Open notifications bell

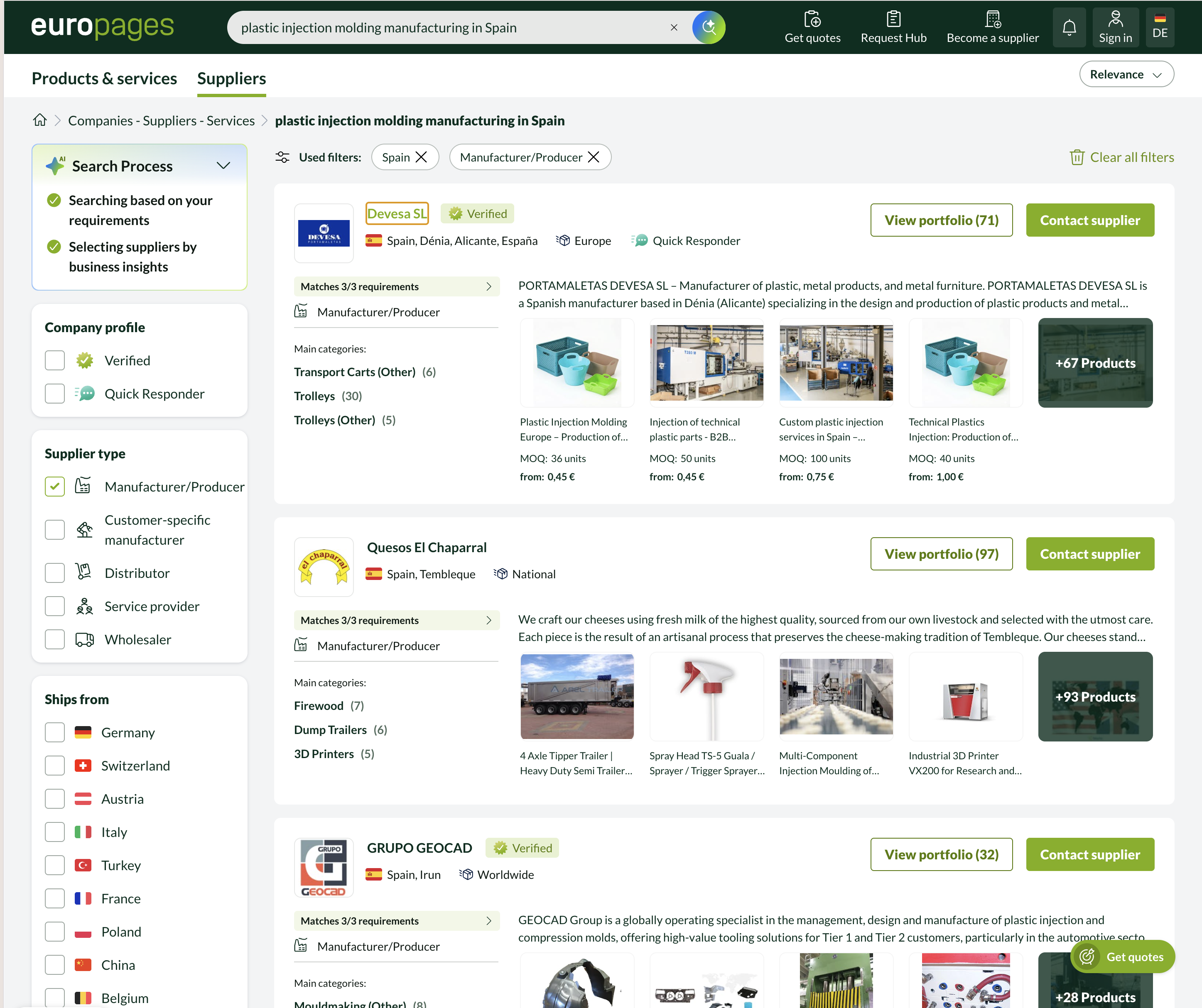pyautogui.click(x=1069, y=27)
